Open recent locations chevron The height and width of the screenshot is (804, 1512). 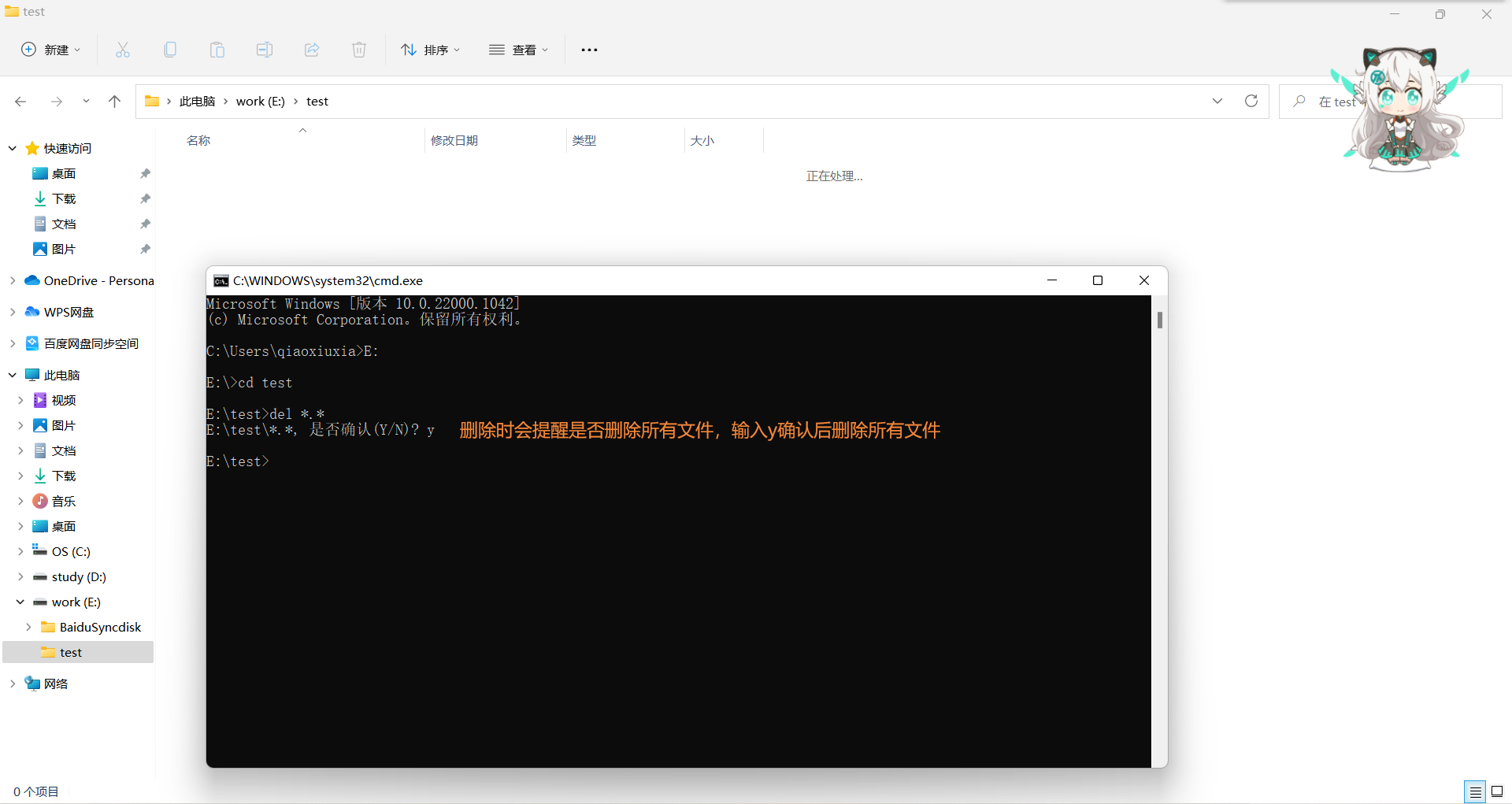[x=86, y=102]
